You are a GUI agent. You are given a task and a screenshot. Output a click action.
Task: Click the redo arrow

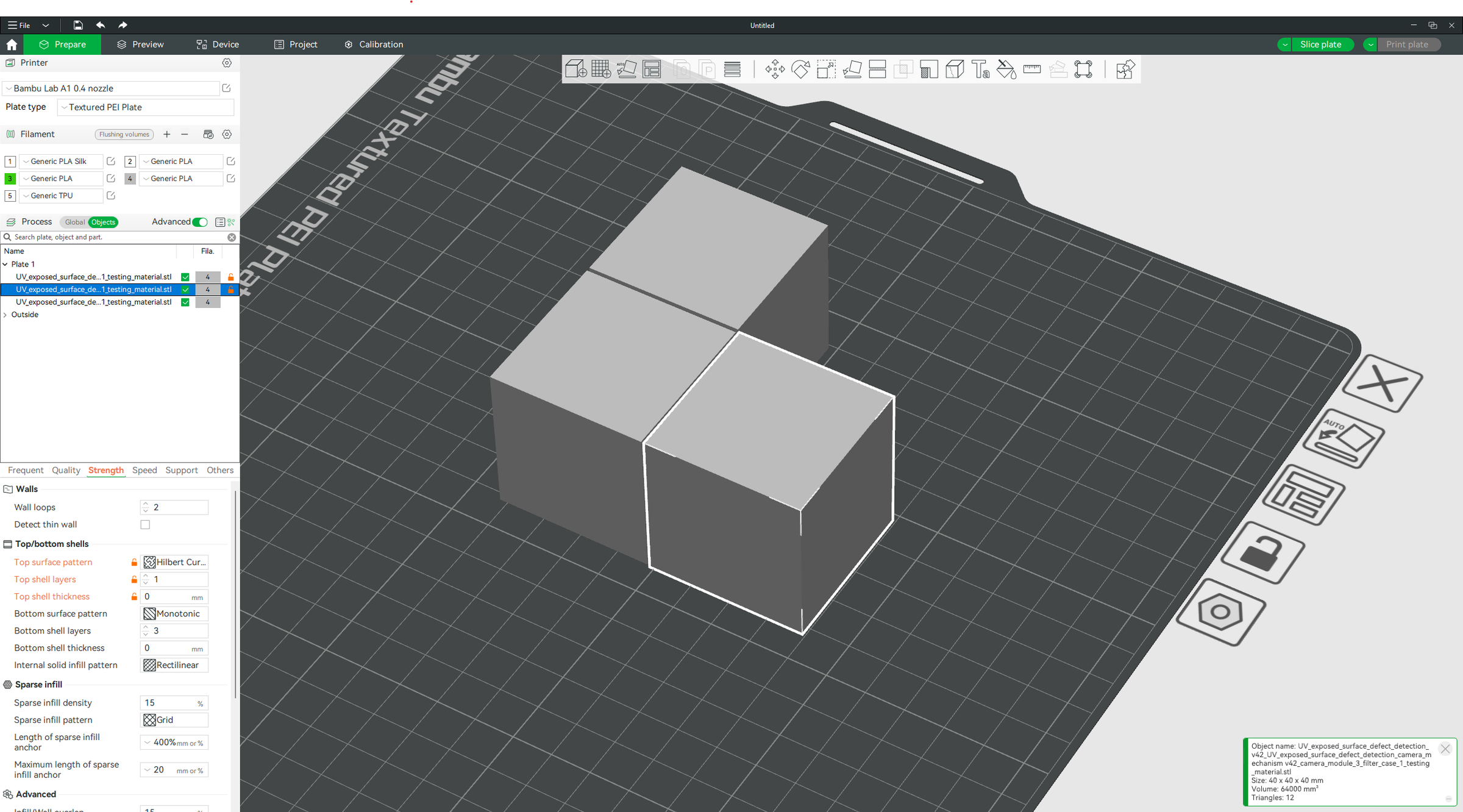(123, 25)
